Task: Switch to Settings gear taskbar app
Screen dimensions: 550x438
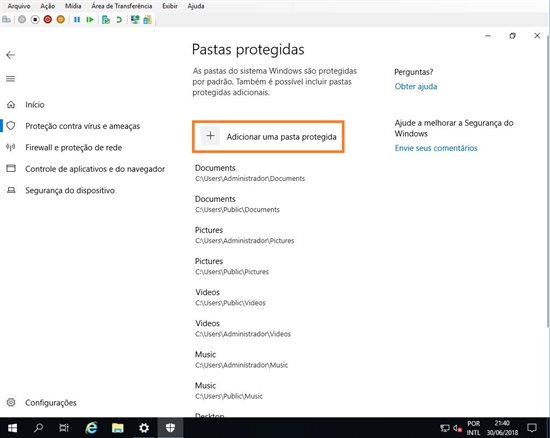Action: coord(144,428)
